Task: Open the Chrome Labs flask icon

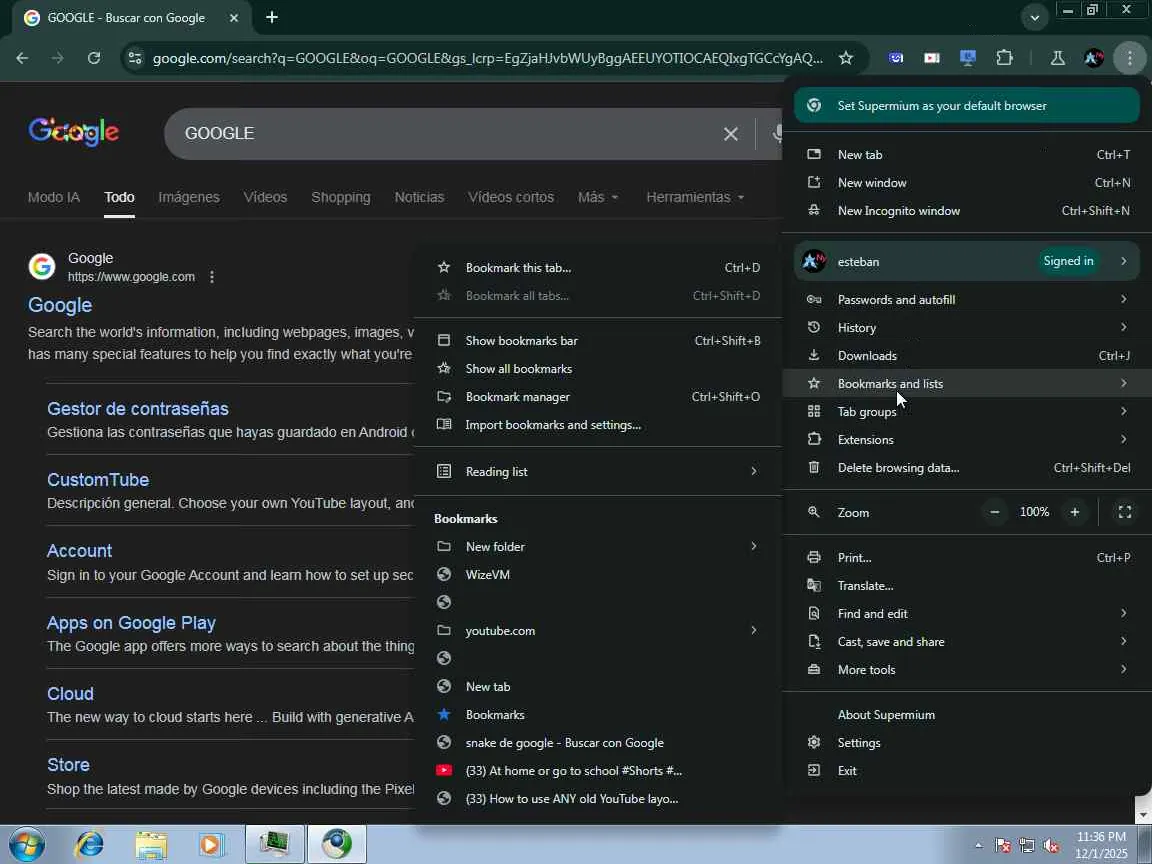Action: pyautogui.click(x=1057, y=58)
